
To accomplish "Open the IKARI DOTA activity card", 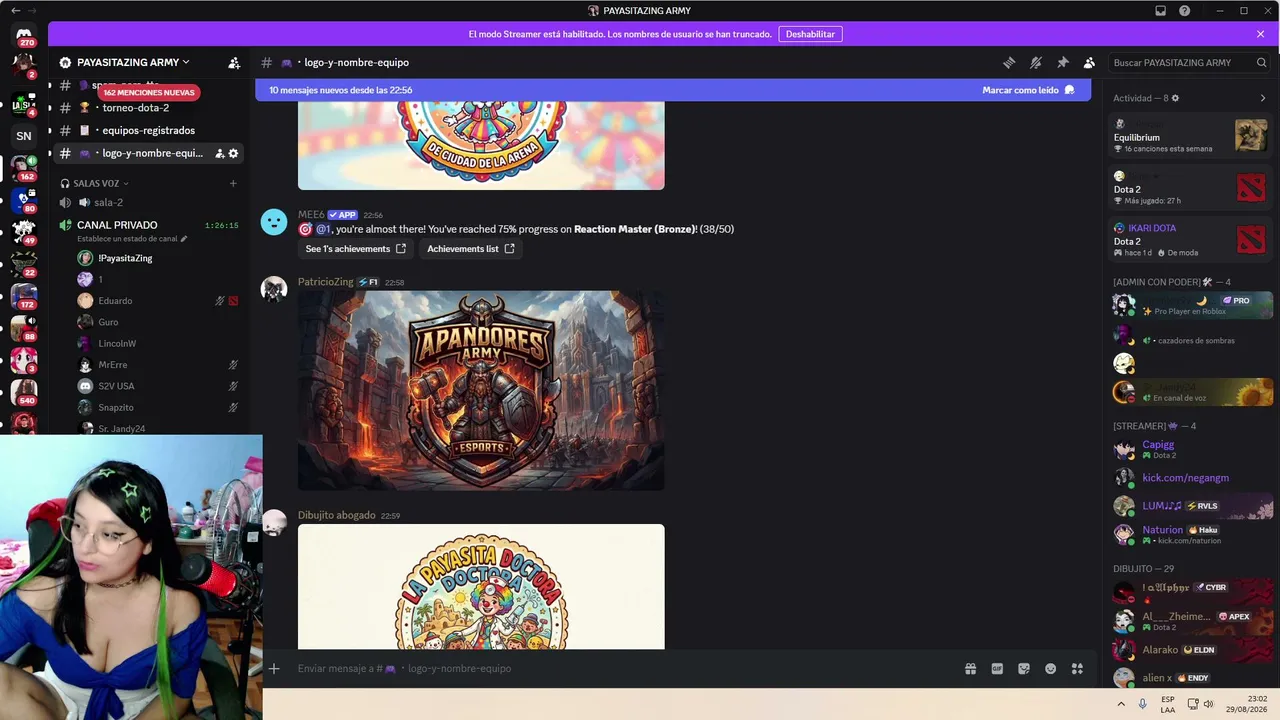I will pos(1190,240).
